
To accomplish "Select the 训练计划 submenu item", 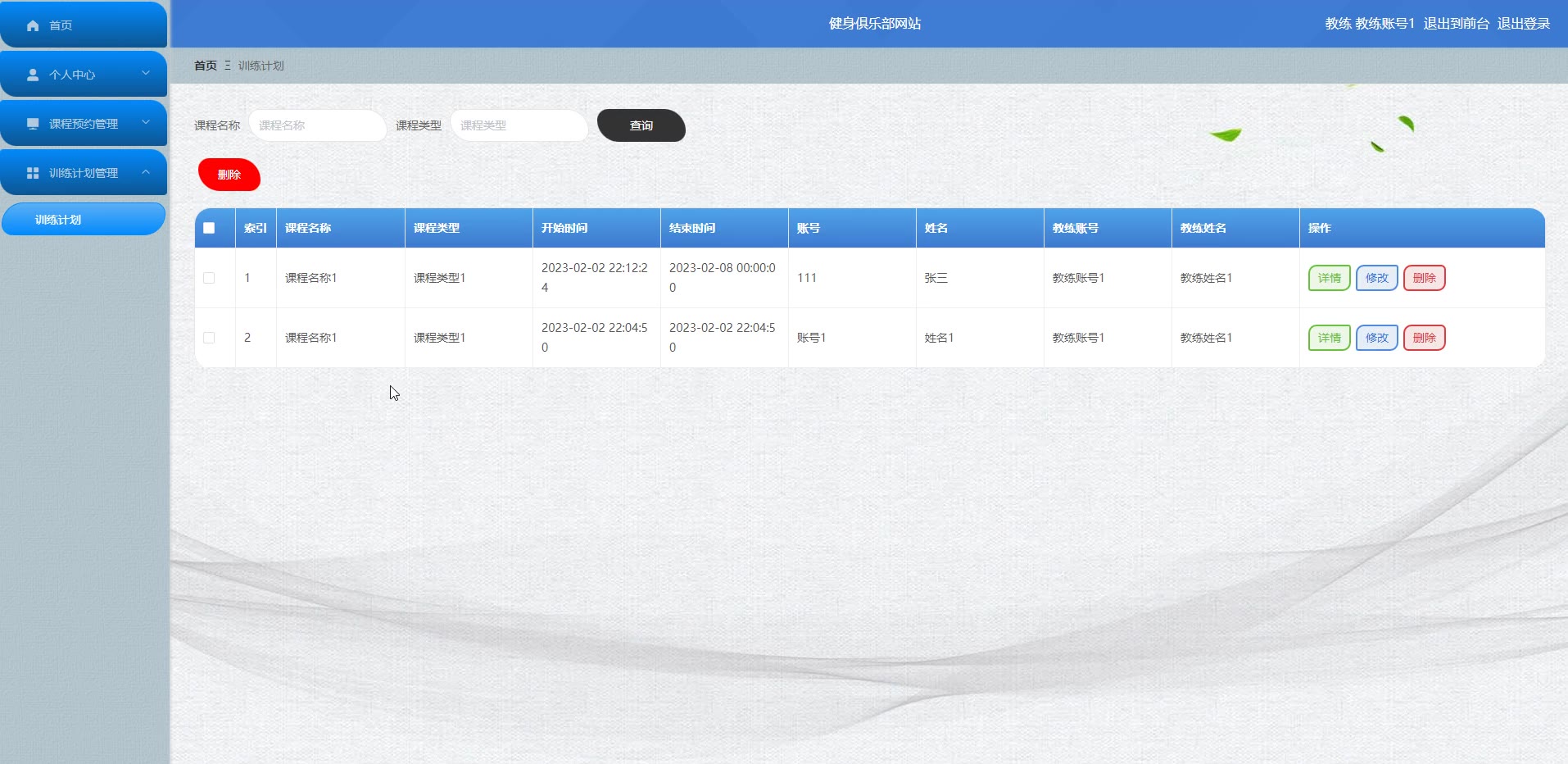I will pos(84,220).
